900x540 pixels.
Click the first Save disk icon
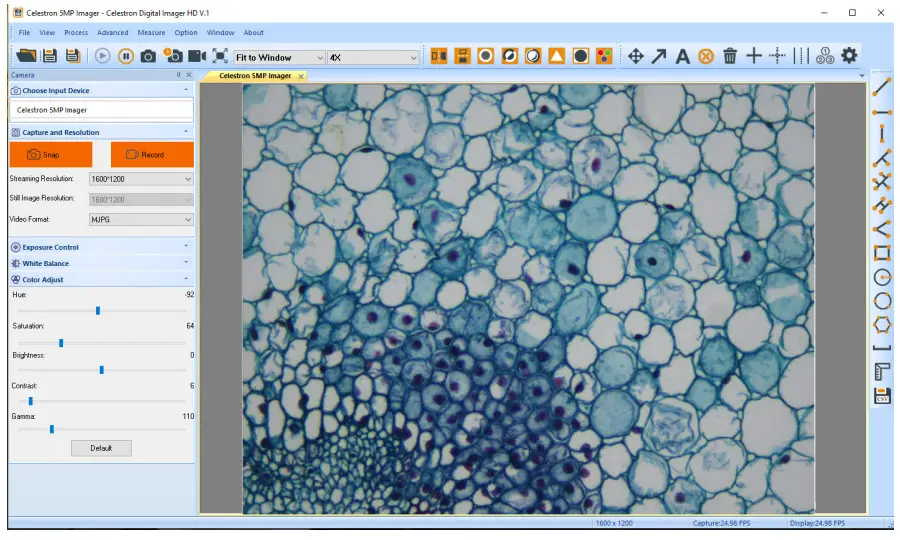coord(50,56)
